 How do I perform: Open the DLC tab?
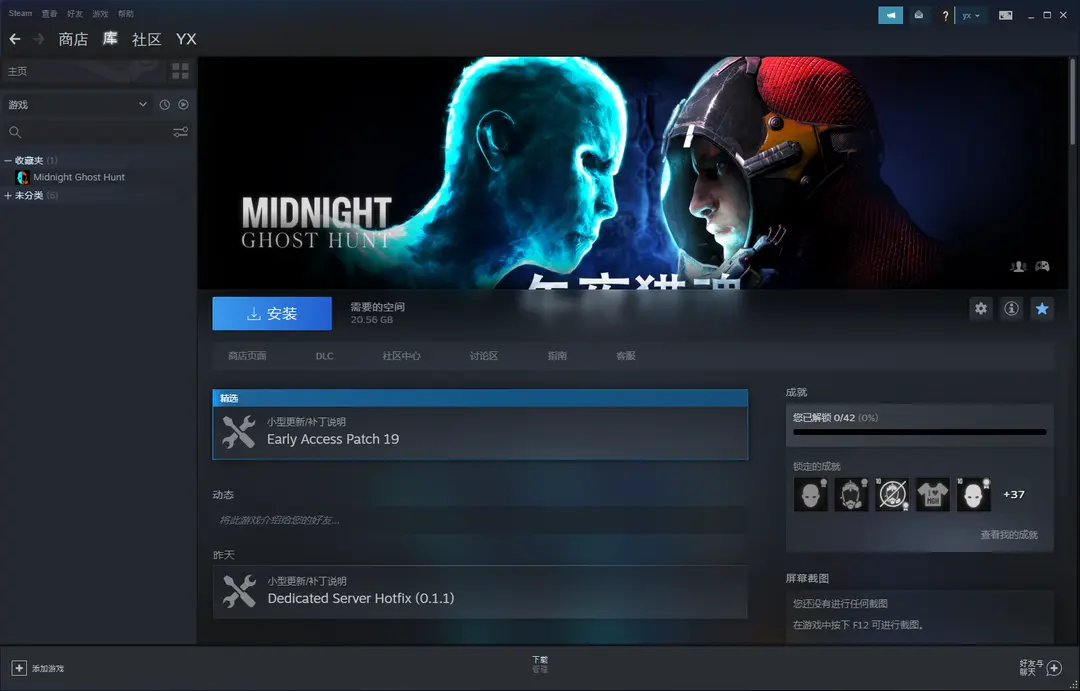(324, 356)
